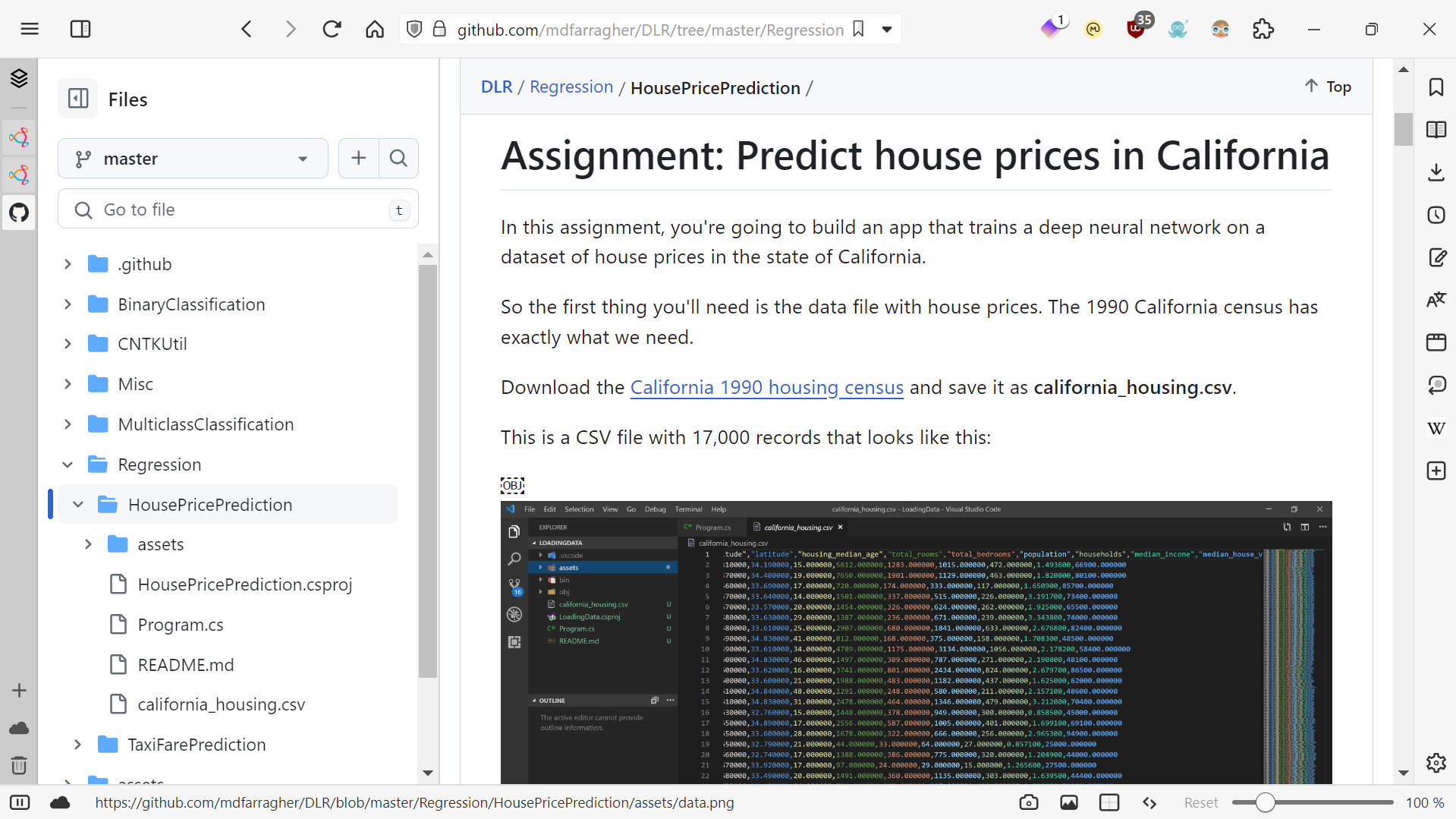Open the file search magnifier button
The image size is (1456, 819).
[398, 158]
